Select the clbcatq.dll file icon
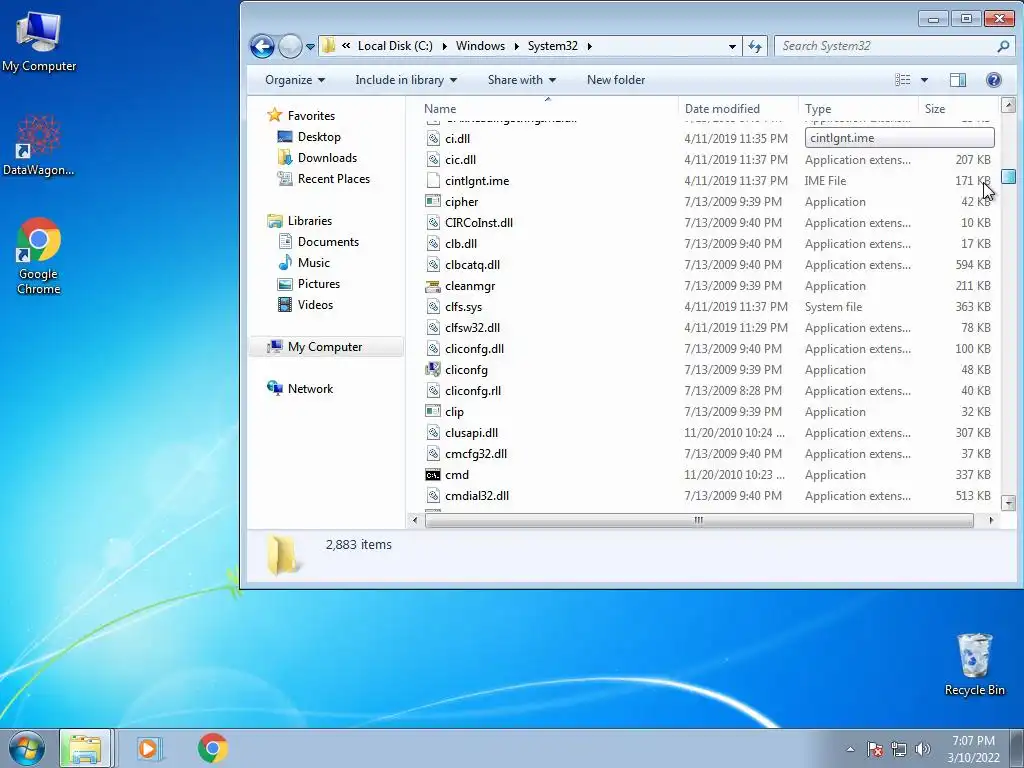Image resolution: width=1024 pixels, height=768 pixels. (433, 264)
